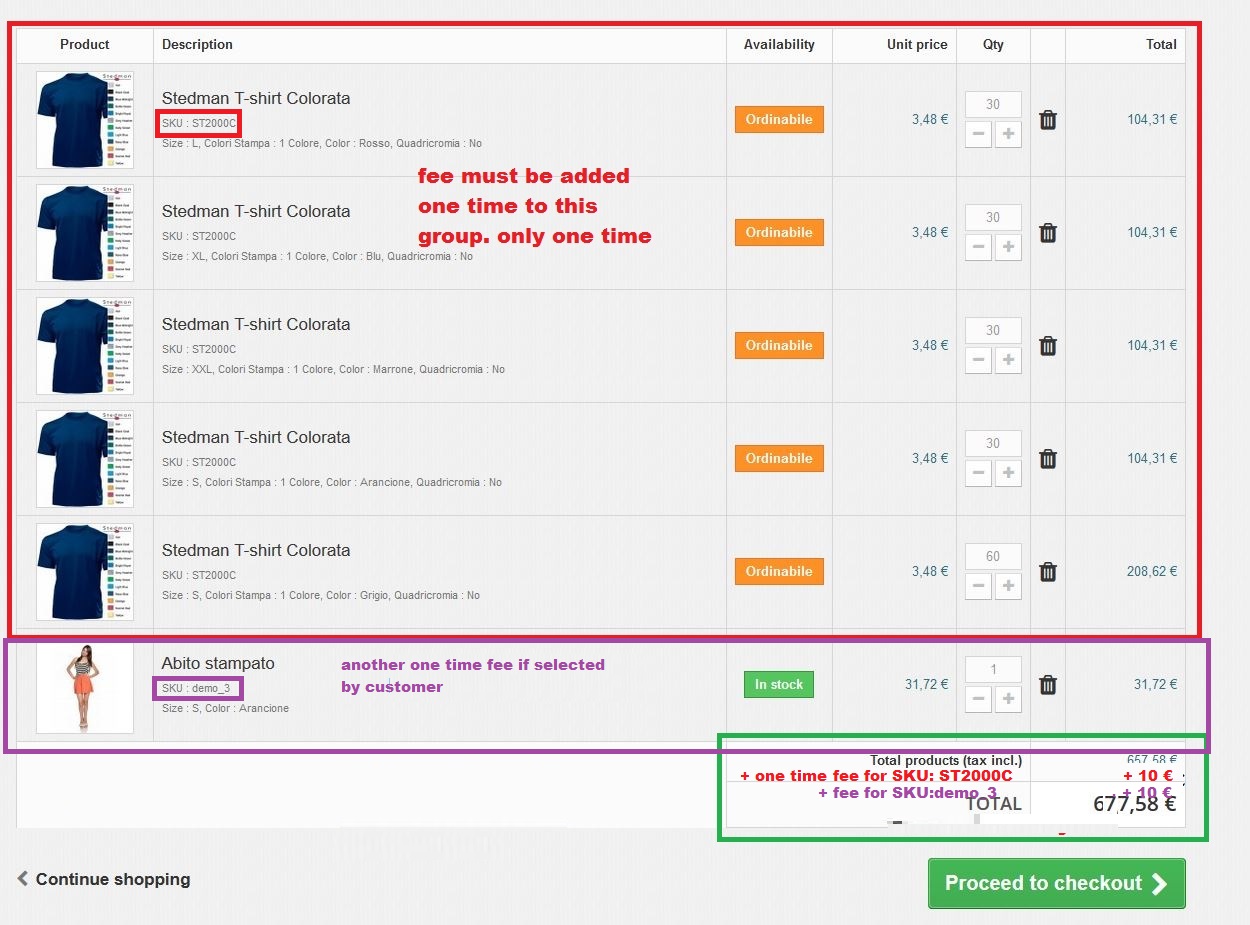Open the Rosso T-shirt product thumbnail
The image size is (1250, 925).
(x=85, y=120)
